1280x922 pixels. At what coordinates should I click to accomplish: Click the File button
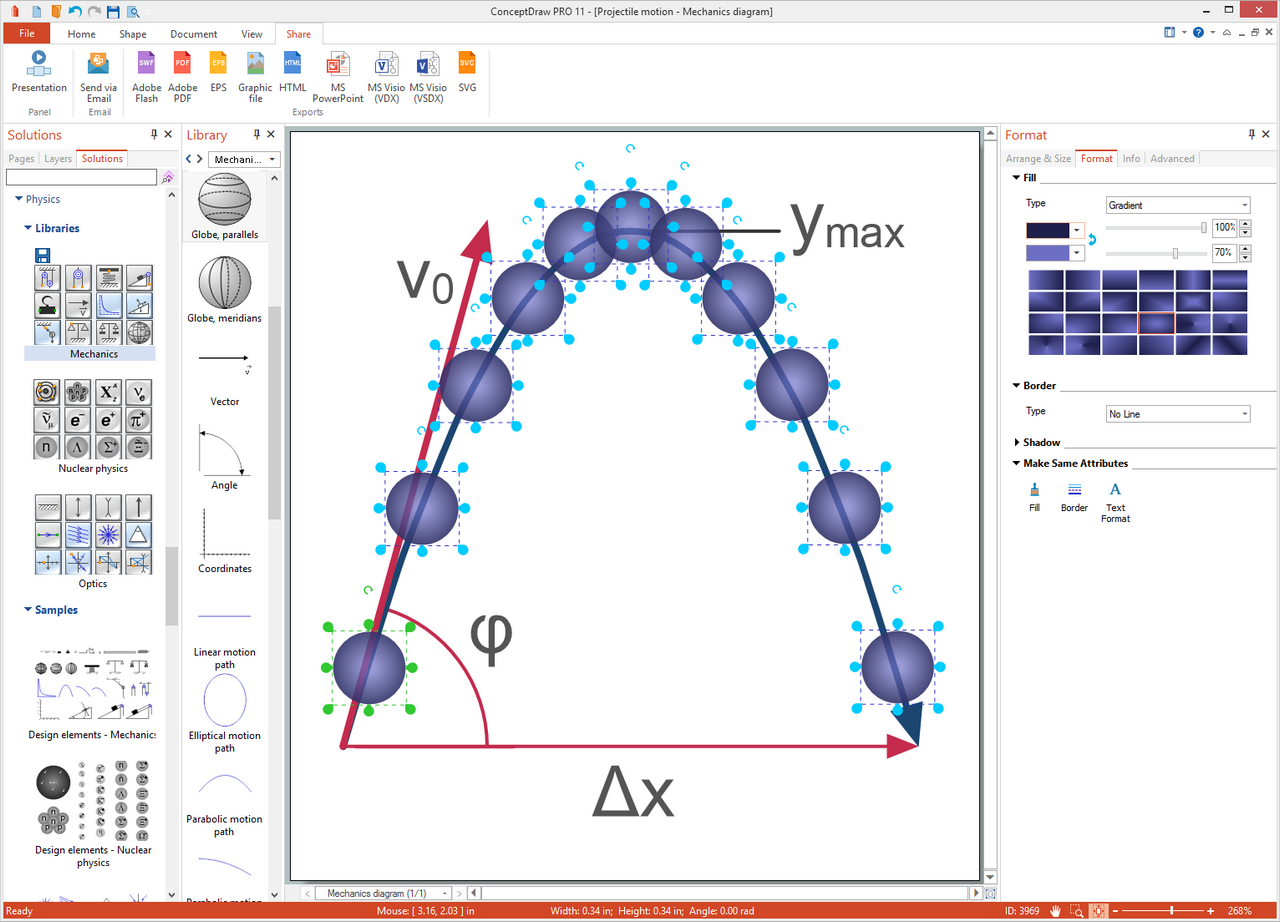pyautogui.click(x=27, y=34)
